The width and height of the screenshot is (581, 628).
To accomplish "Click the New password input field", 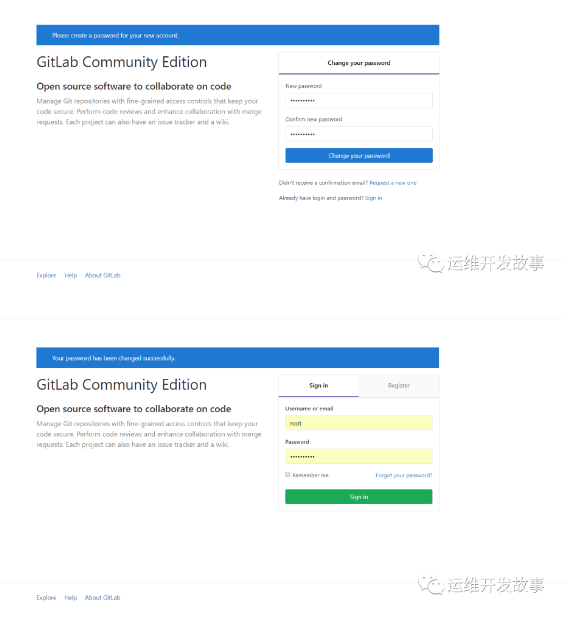I will pos(359,101).
